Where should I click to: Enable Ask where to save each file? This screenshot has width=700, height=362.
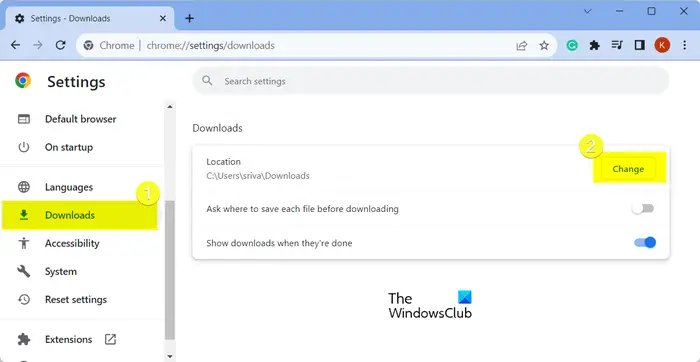pyautogui.click(x=644, y=208)
